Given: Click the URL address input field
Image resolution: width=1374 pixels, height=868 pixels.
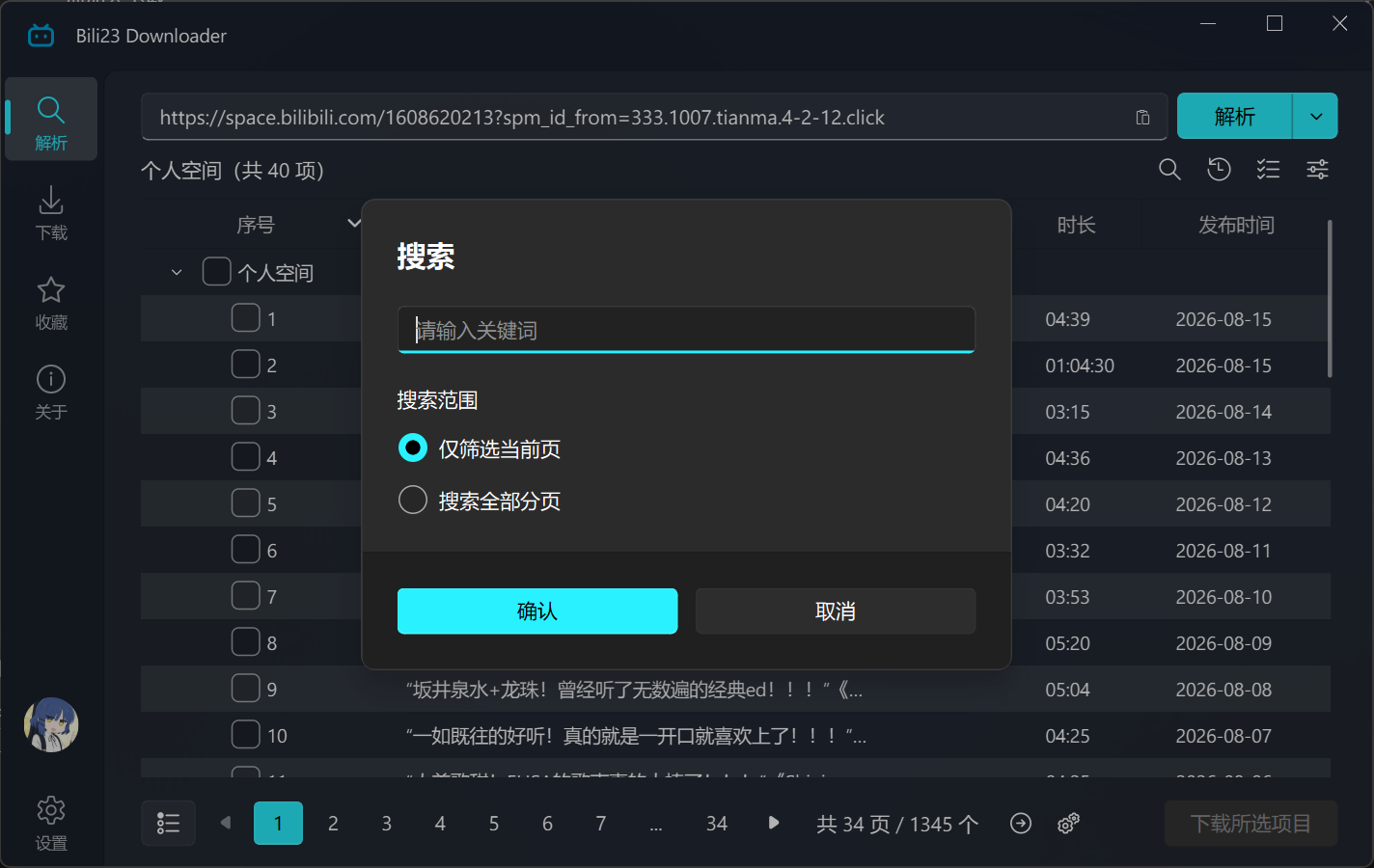Looking at the screenshot, I should click(654, 118).
